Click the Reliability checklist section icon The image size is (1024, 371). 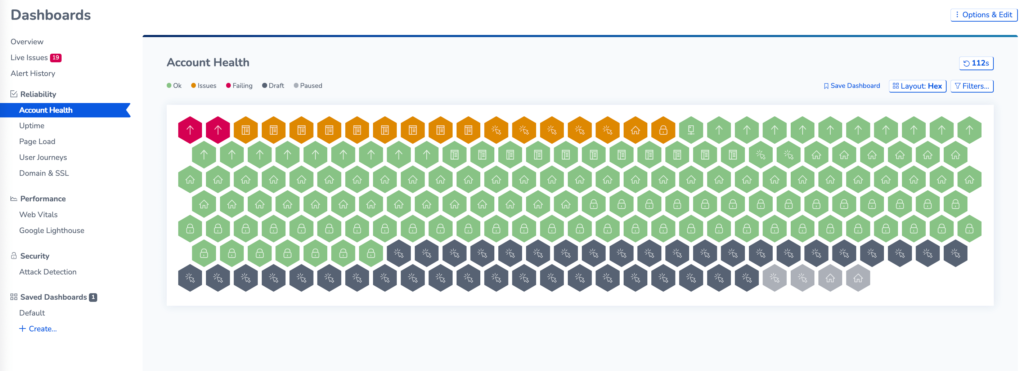[x=14, y=94]
